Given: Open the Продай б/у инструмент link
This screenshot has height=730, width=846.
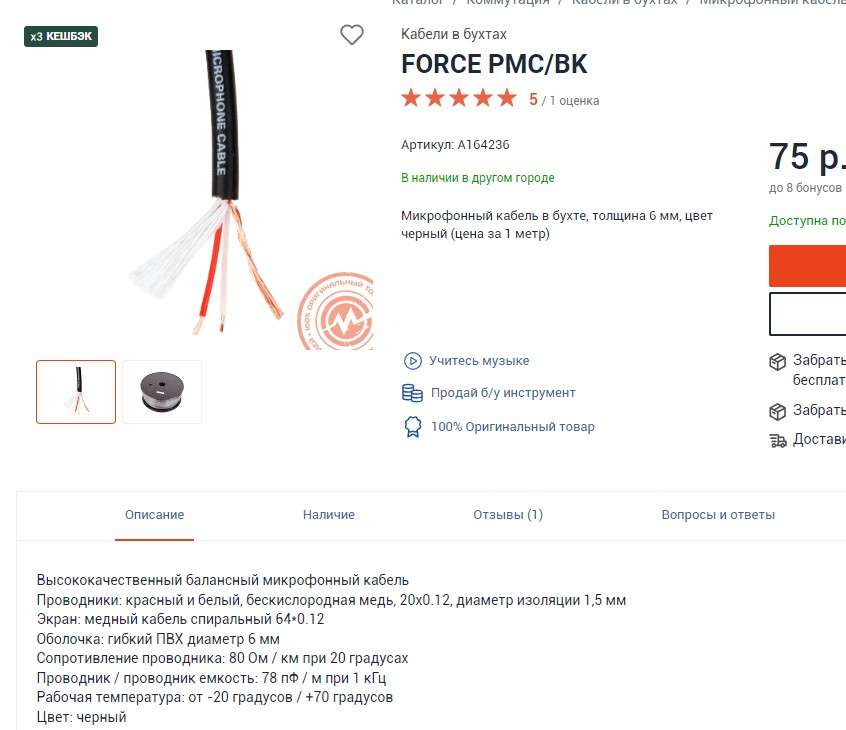Looking at the screenshot, I should pos(503,393).
